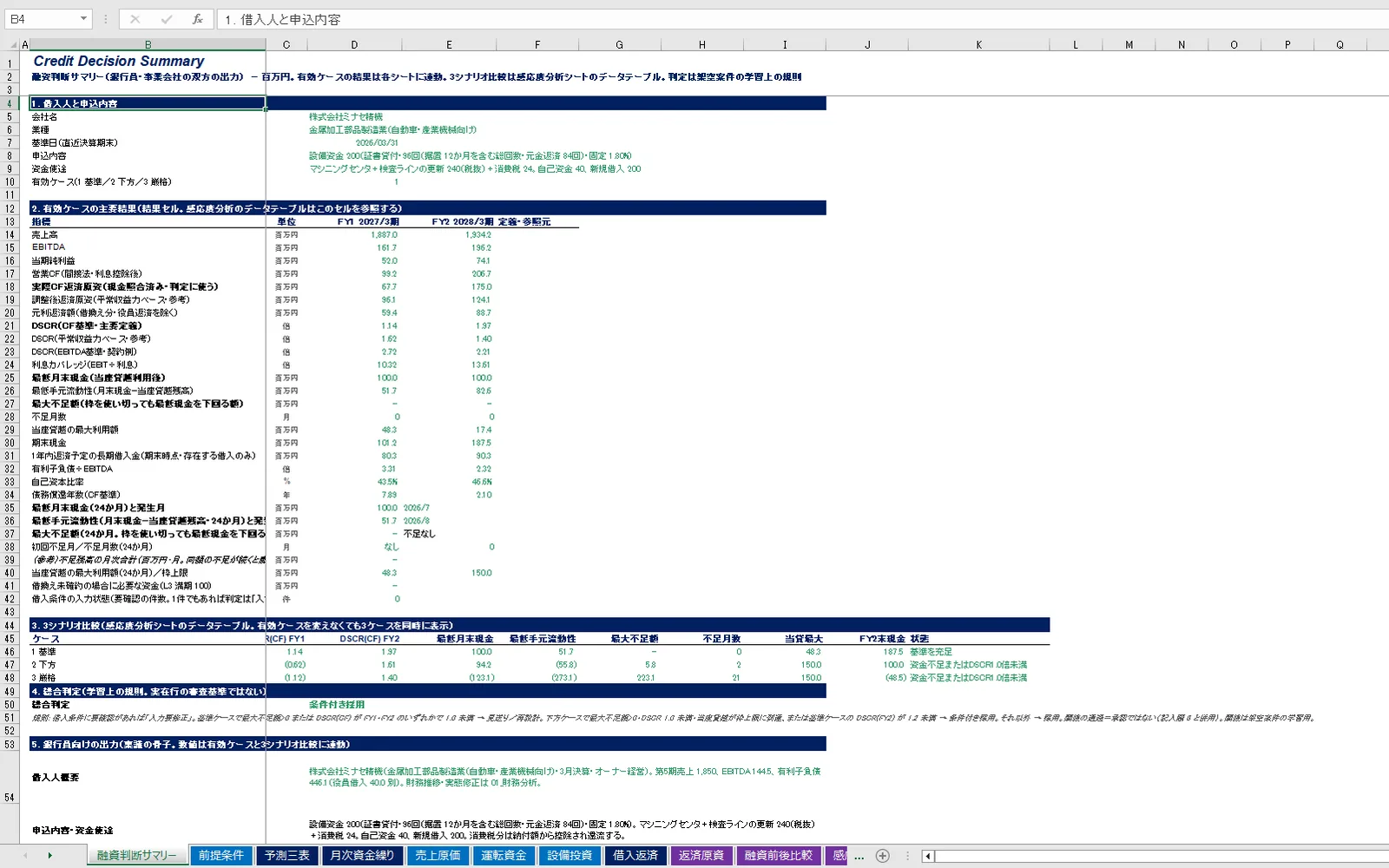
Task: Switch to the 前提条件 sheet tab
Action: click(221, 856)
